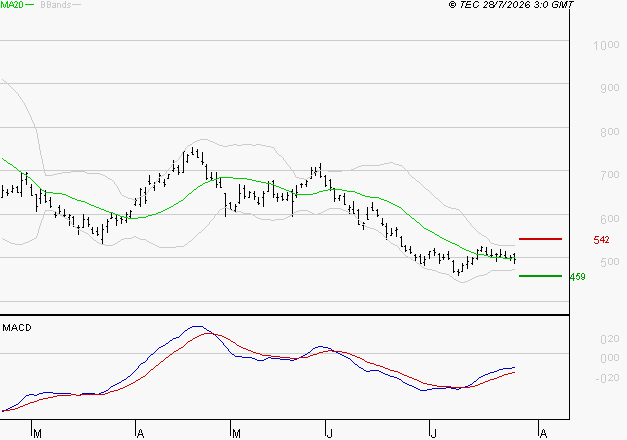Click the green 459 support value

577,277
